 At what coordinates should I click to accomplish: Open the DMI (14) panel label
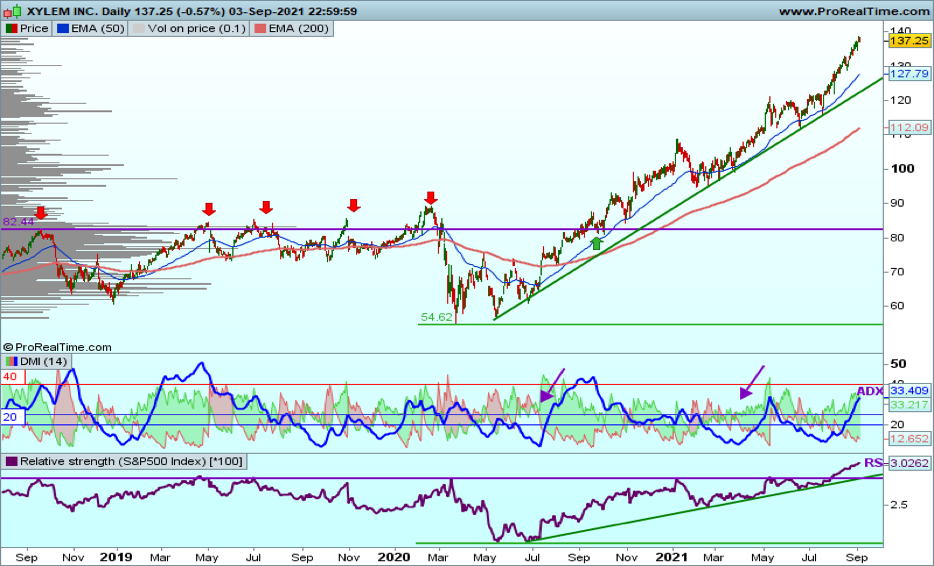click(43, 361)
